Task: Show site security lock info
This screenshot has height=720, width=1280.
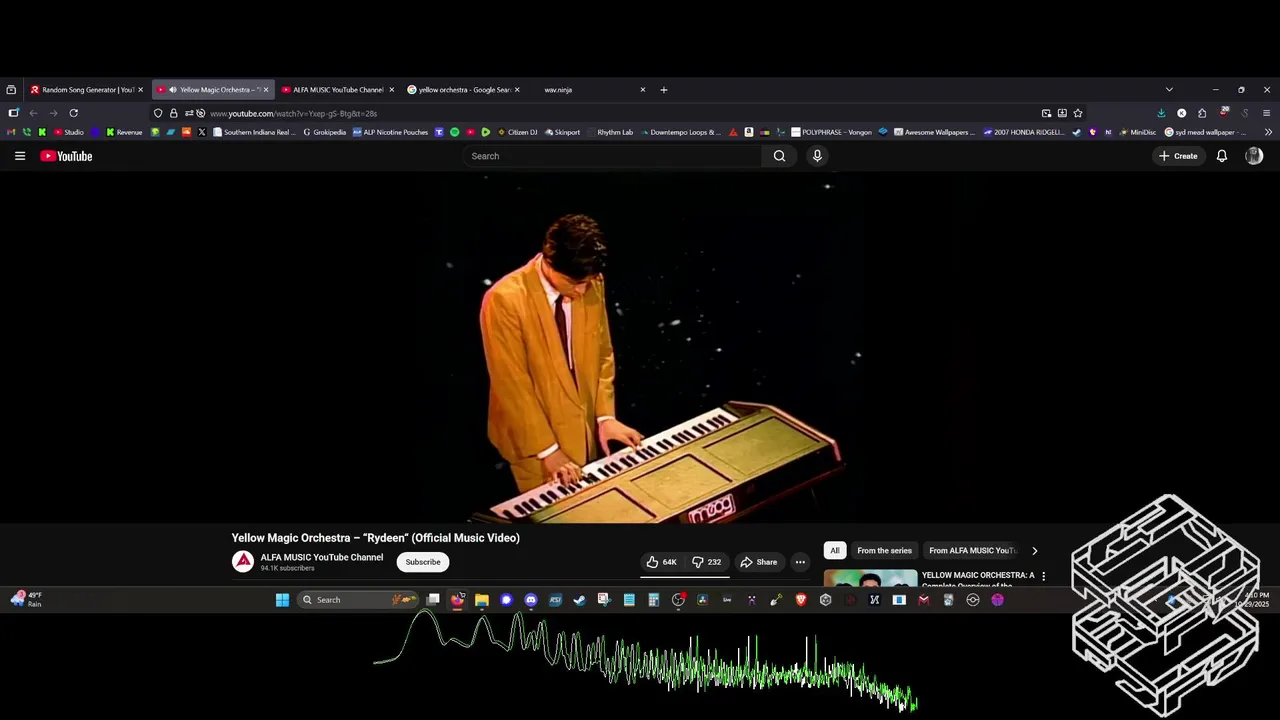Action: [x=173, y=113]
